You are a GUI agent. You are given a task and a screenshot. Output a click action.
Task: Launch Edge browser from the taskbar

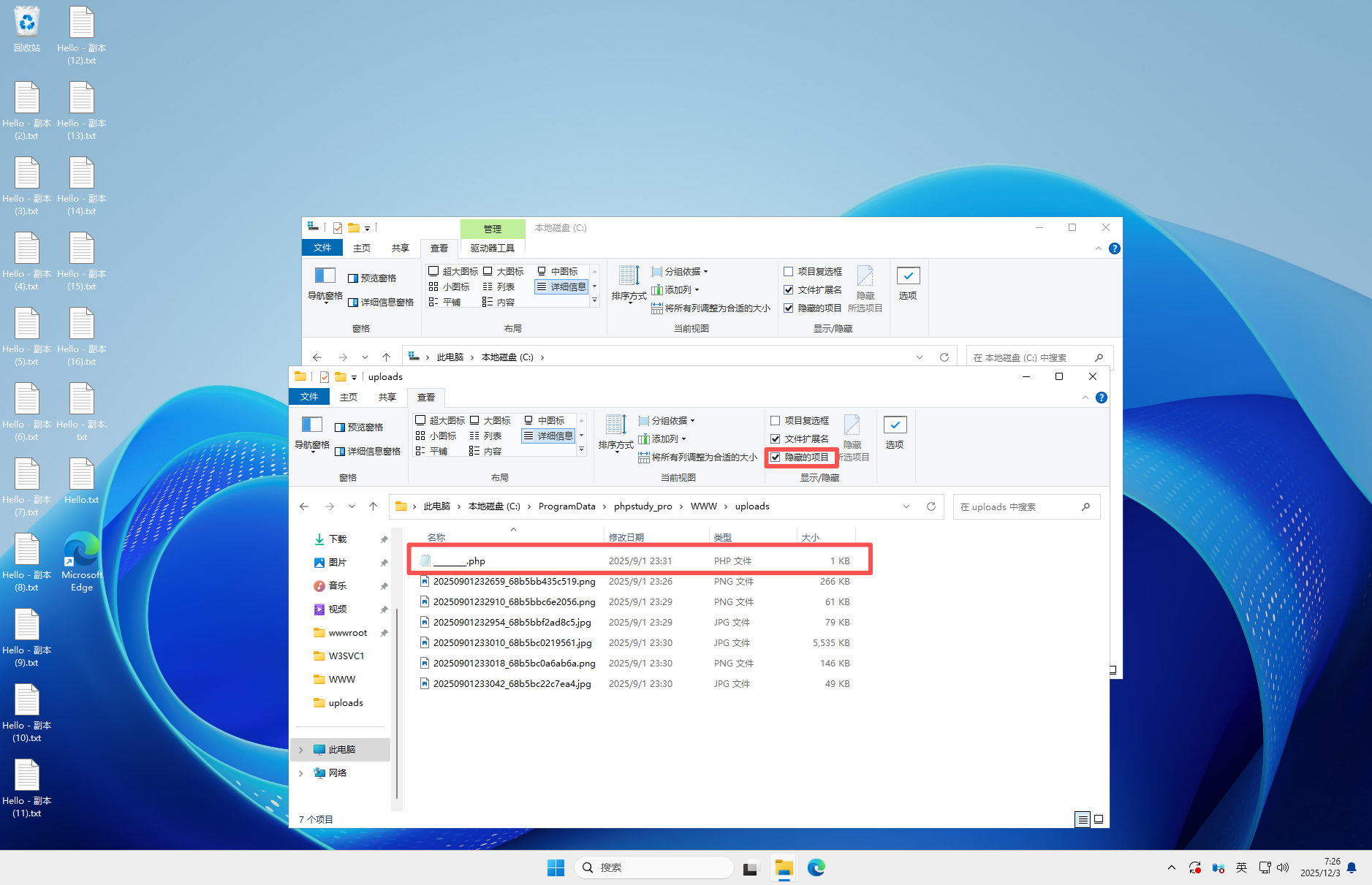(x=816, y=867)
